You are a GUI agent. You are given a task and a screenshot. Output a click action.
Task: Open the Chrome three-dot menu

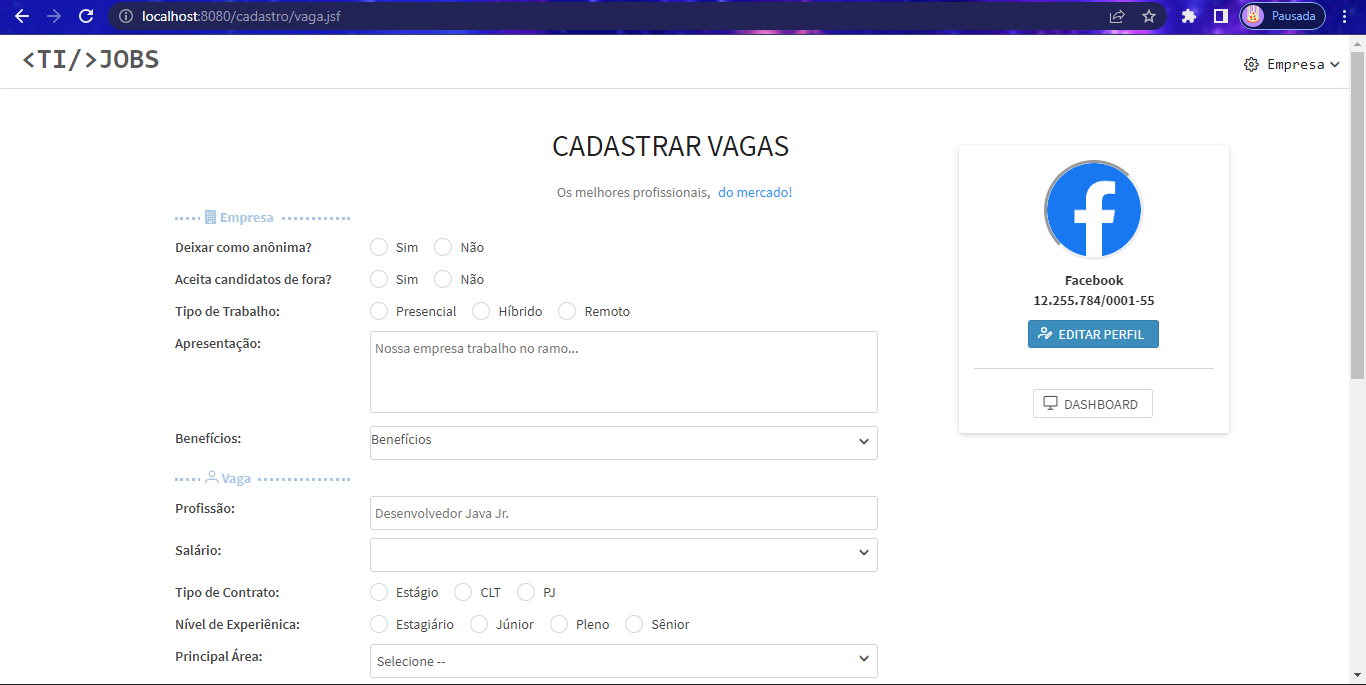[x=1344, y=16]
